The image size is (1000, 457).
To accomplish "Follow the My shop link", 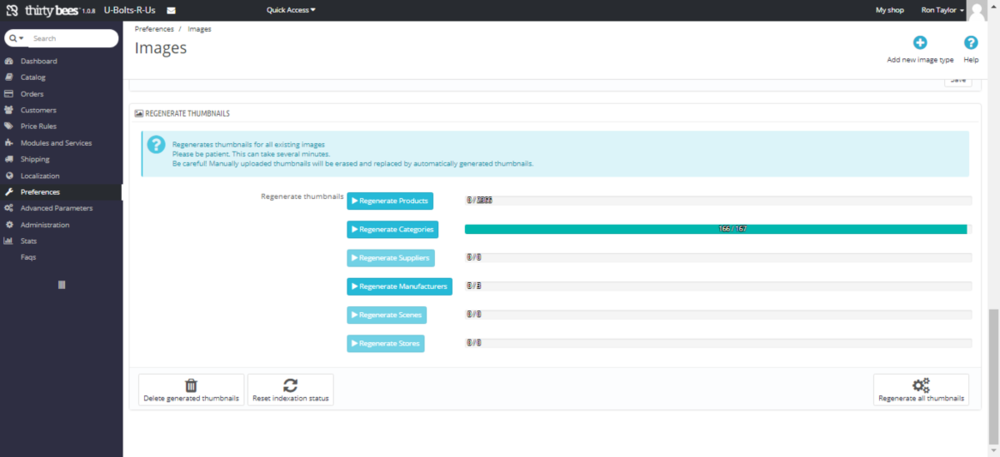I will coord(889,10).
